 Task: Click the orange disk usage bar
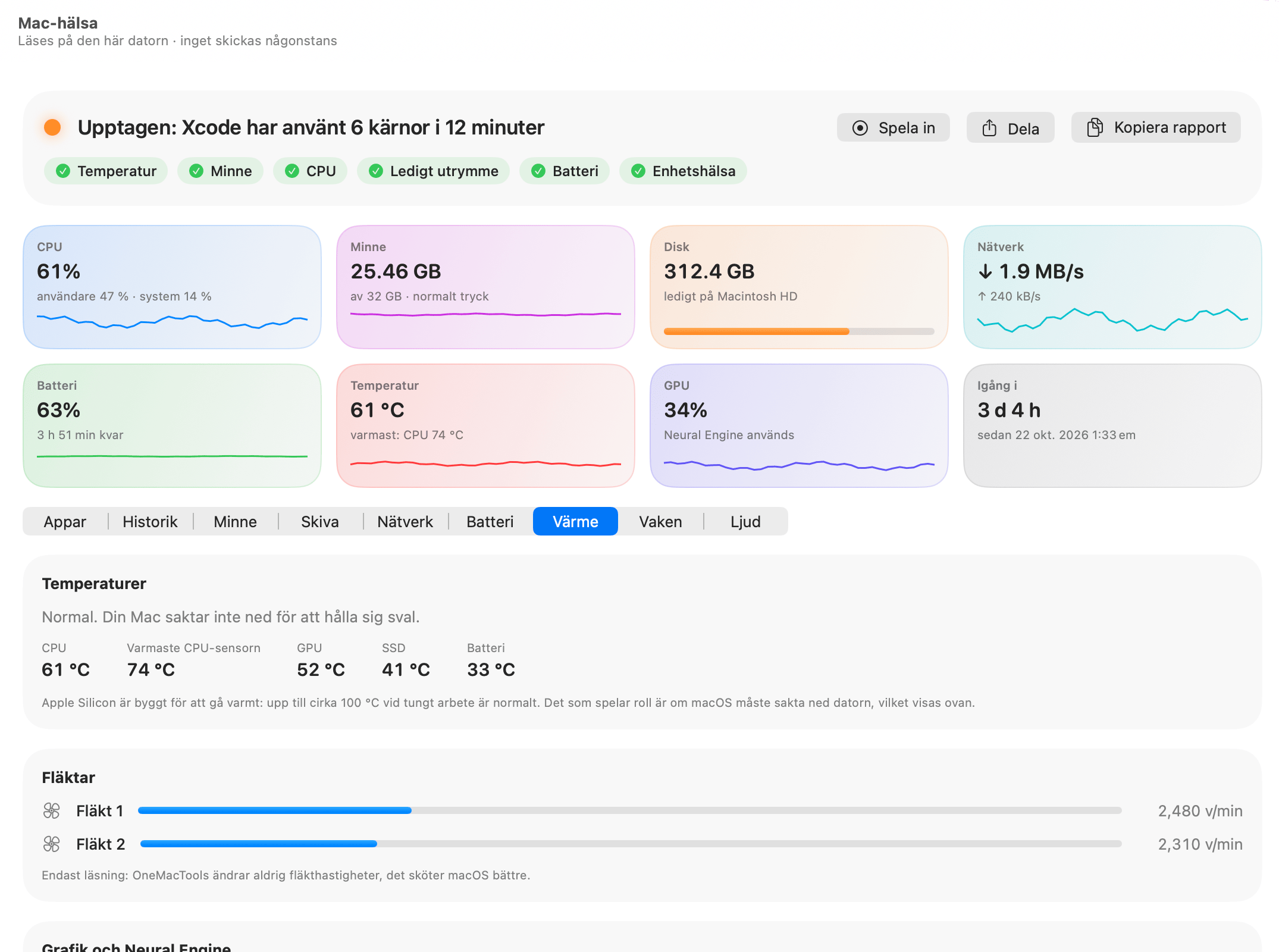pyautogui.click(x=799, y=331)
